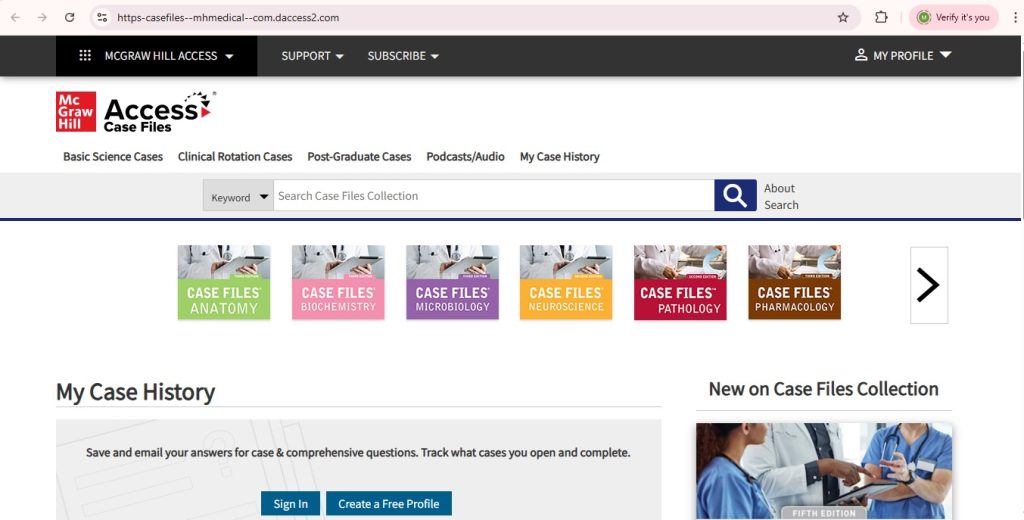
Task: Click the browser back arrow
Action: click(x=16, y=18)
